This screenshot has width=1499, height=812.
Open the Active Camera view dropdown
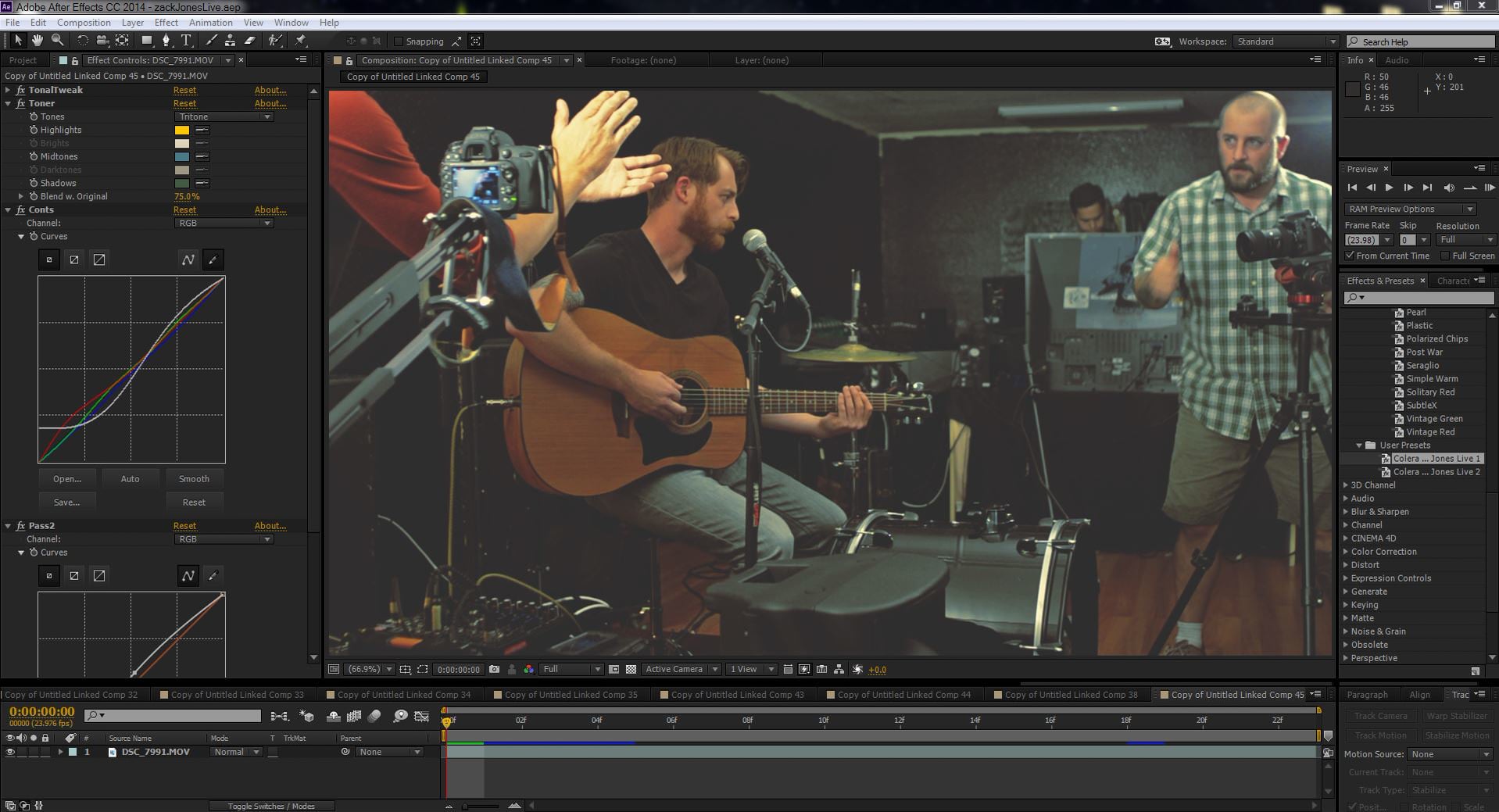point(680,669)
